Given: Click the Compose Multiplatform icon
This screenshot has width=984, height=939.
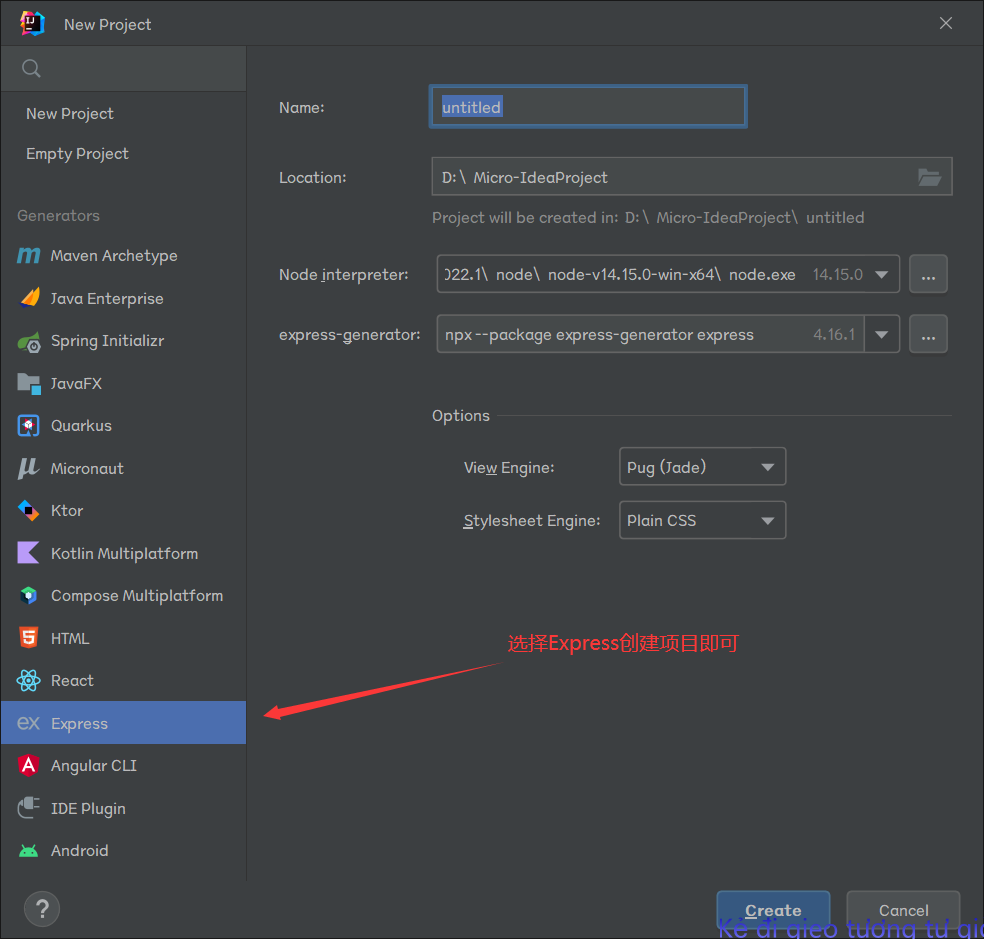Looking at the screenshot, I should (28, 595).
